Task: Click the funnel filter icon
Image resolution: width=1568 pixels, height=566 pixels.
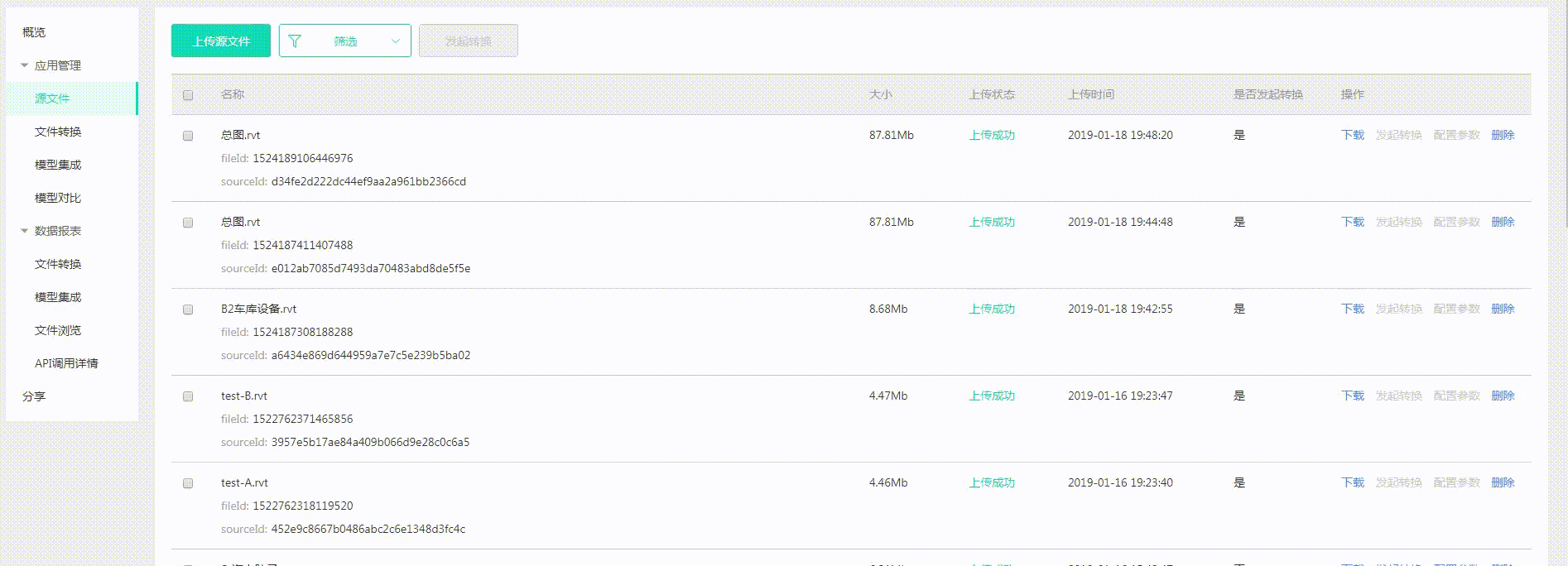Action: 295,41
